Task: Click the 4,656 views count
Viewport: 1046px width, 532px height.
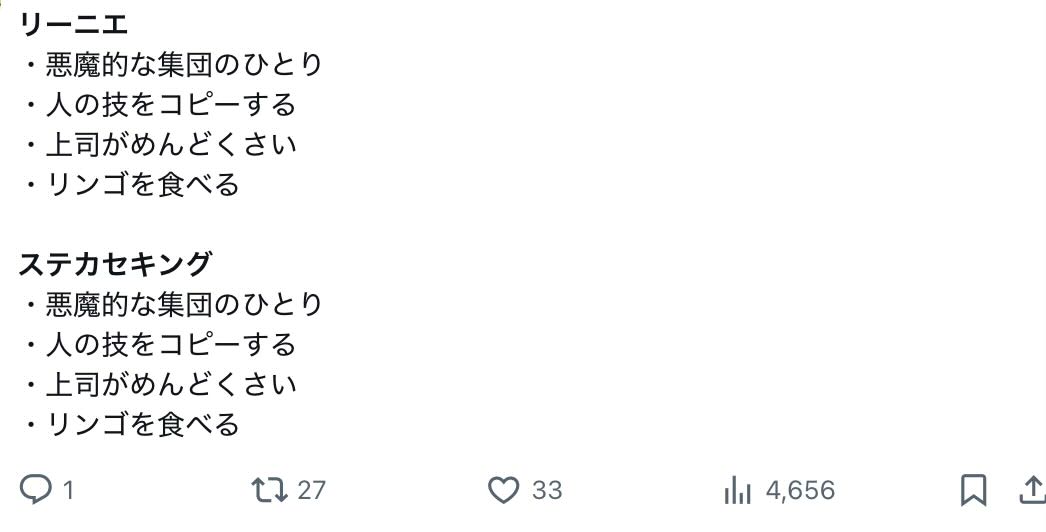Action: (x=800, y=490)
